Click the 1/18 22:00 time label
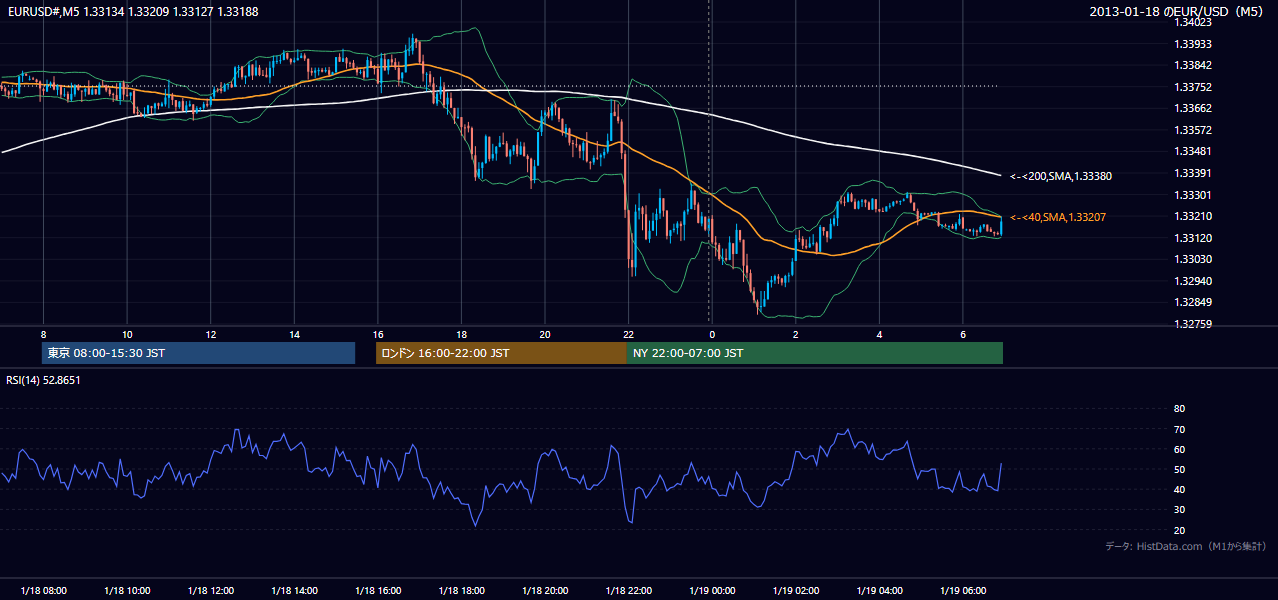 click(x=628, y=591)
